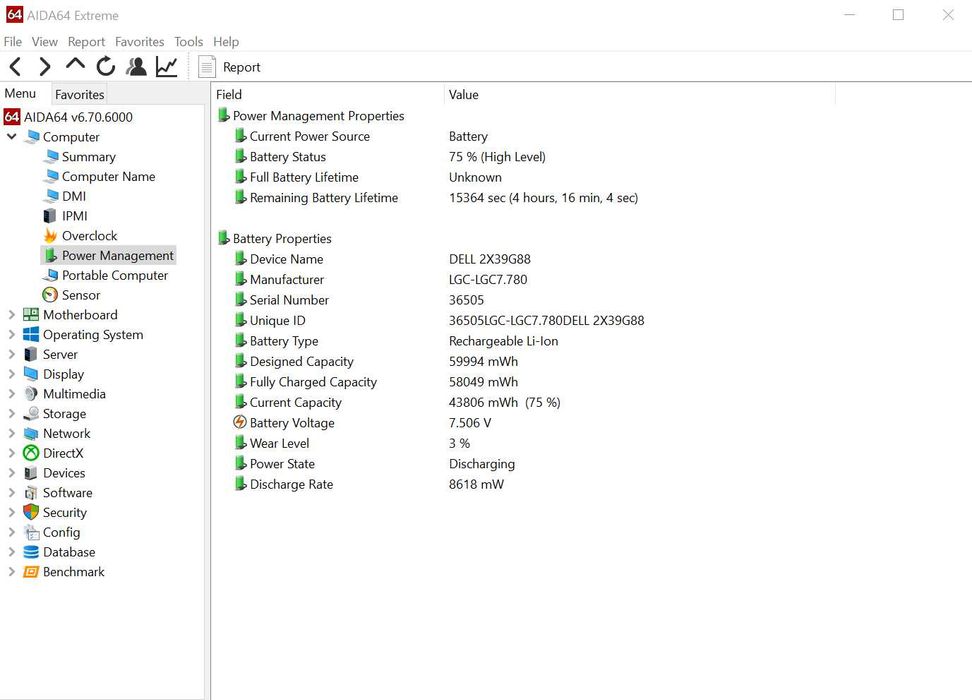
Task: Expand the Storage node
Action: (11, 414)
